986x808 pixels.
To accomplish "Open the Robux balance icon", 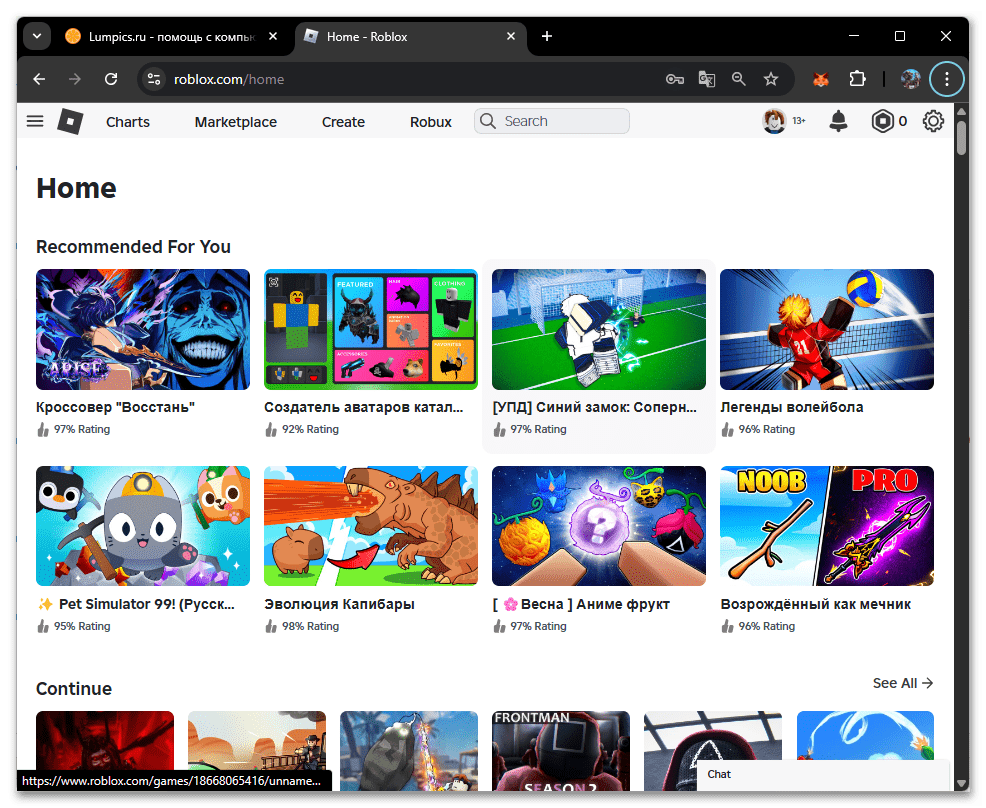I will coord(882,121).
